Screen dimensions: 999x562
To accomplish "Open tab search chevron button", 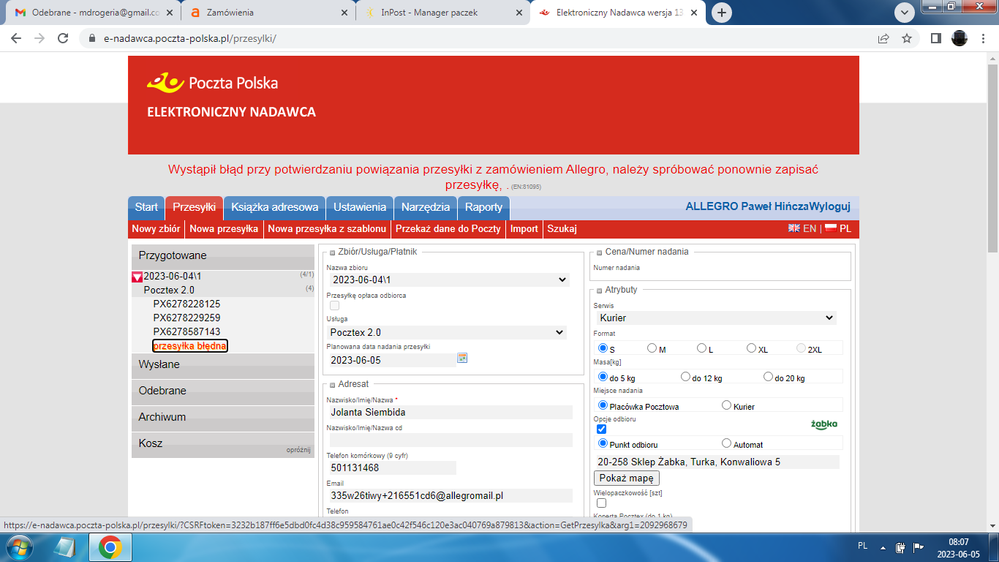I will [904, 12].
